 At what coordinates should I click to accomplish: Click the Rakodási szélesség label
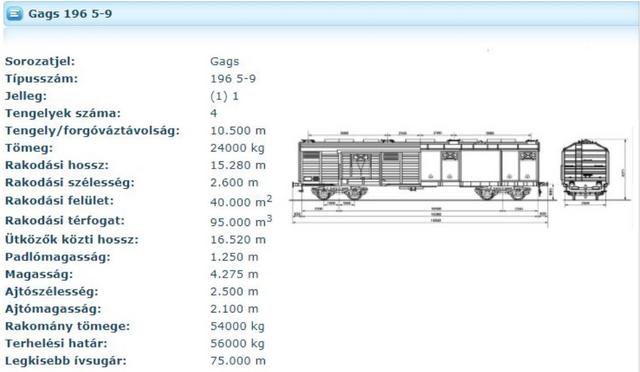coord(70,183)
